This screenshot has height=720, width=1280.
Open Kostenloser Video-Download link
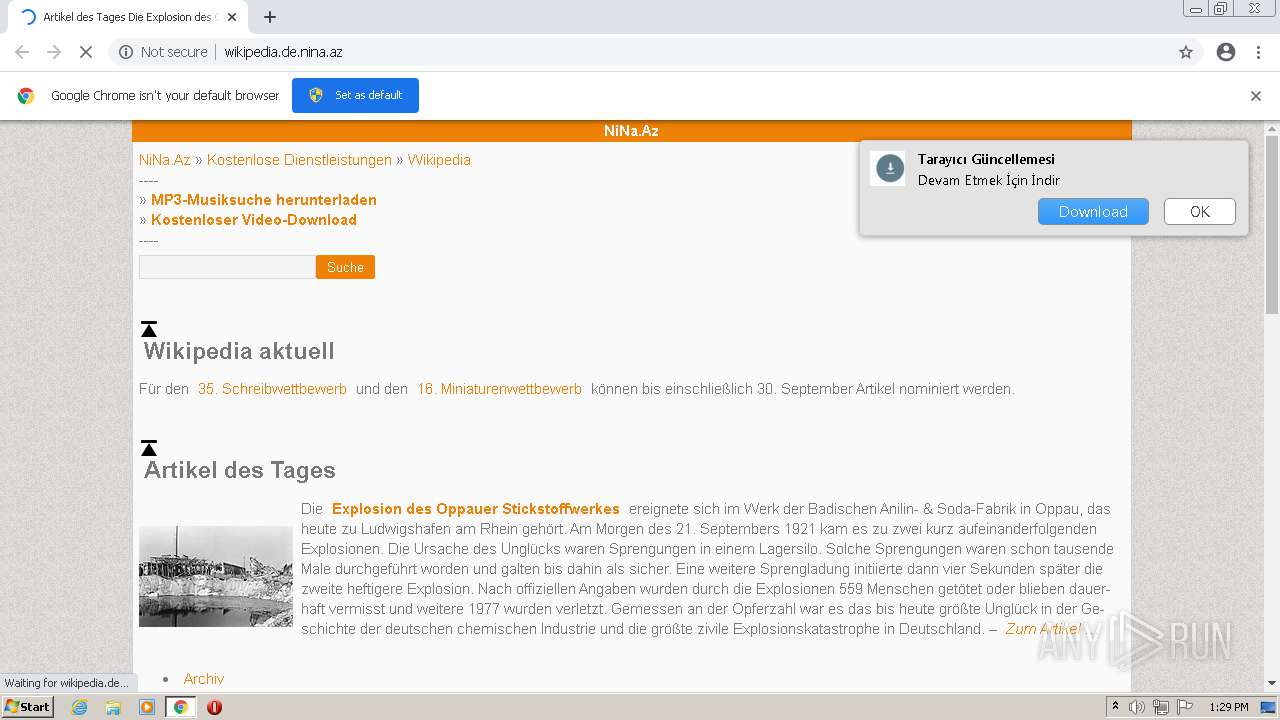[x=254, y=220]
